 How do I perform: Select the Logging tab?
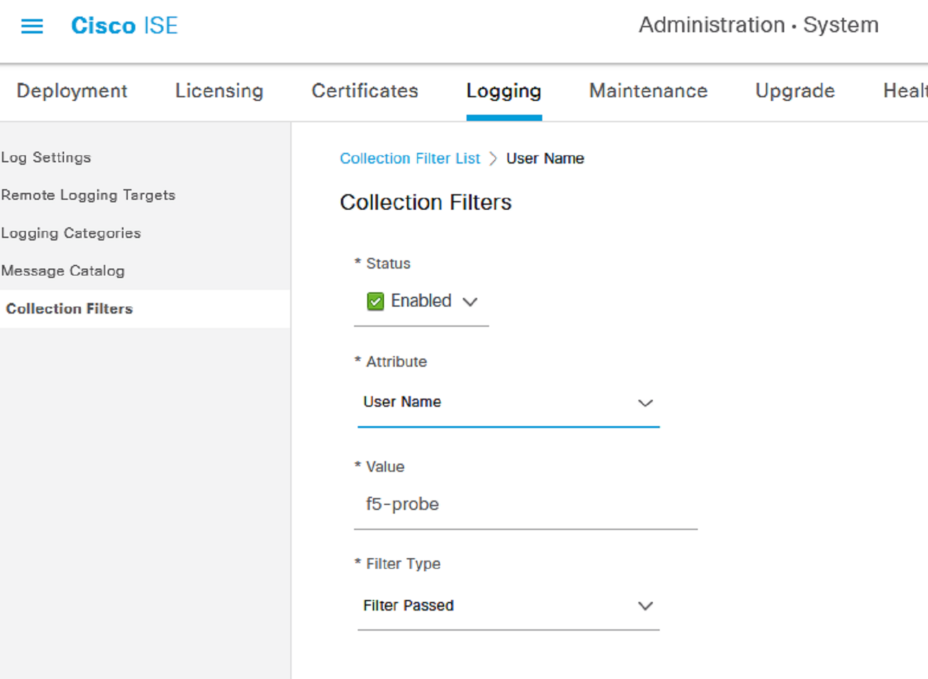click(x=504, y=91)
